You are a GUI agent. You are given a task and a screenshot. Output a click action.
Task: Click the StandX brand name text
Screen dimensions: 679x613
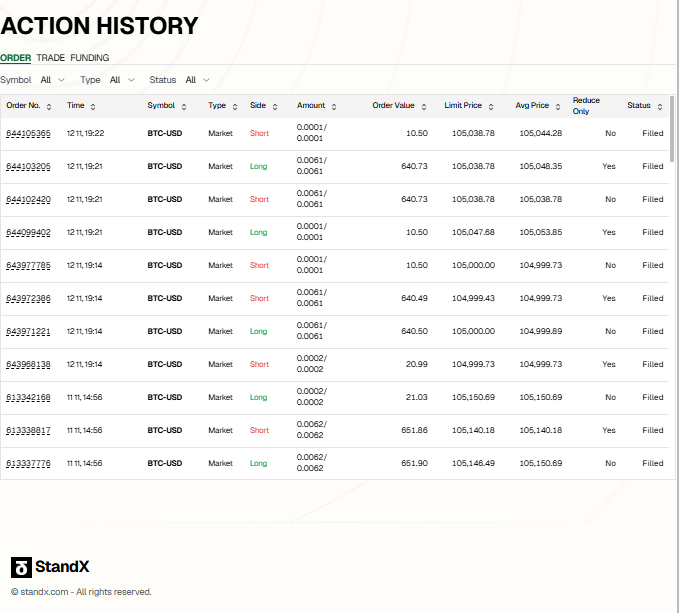tap(62, 567)
